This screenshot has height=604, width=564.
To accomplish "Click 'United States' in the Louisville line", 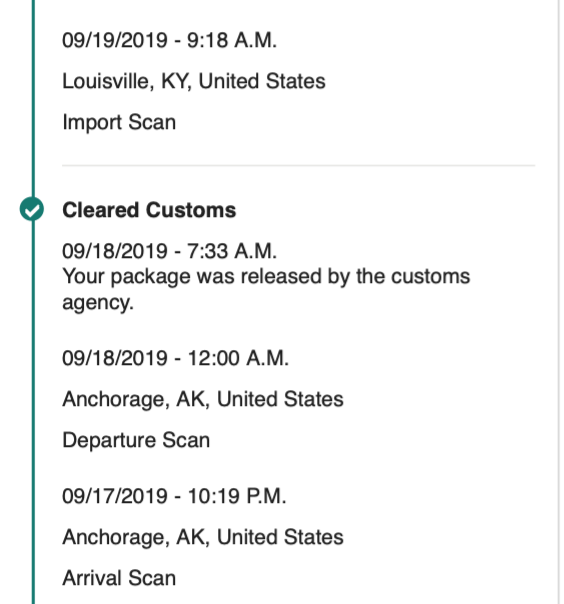I will click(x=262, y=81).
